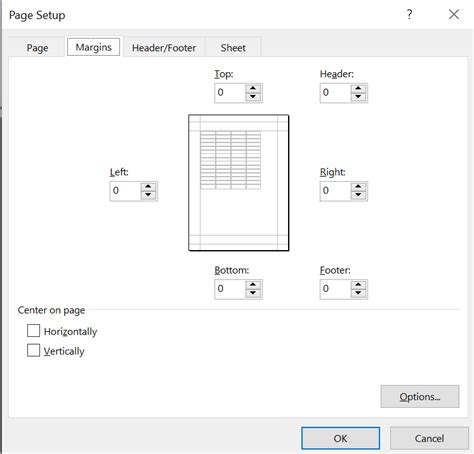Decrease the Top margin with down arrow
The height and width of the screenshot is (454, 474).
[253, 97]
